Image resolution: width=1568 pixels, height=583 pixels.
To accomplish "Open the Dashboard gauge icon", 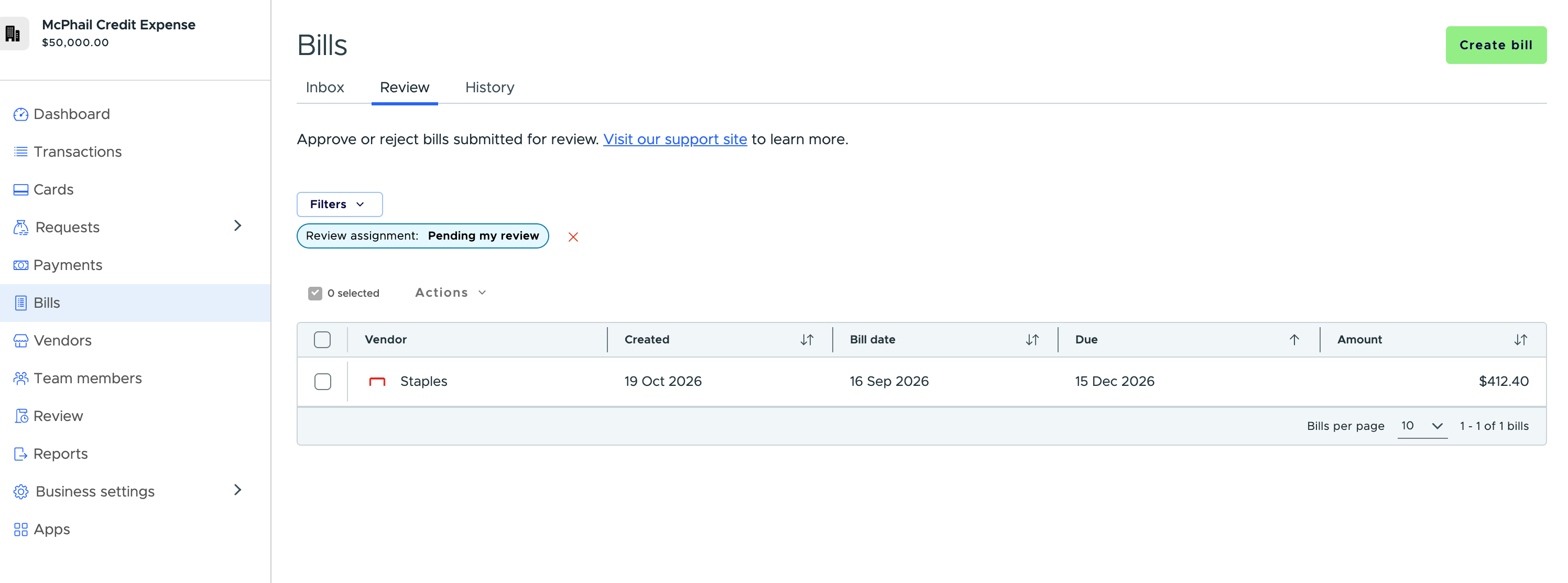I will (20, 114).
